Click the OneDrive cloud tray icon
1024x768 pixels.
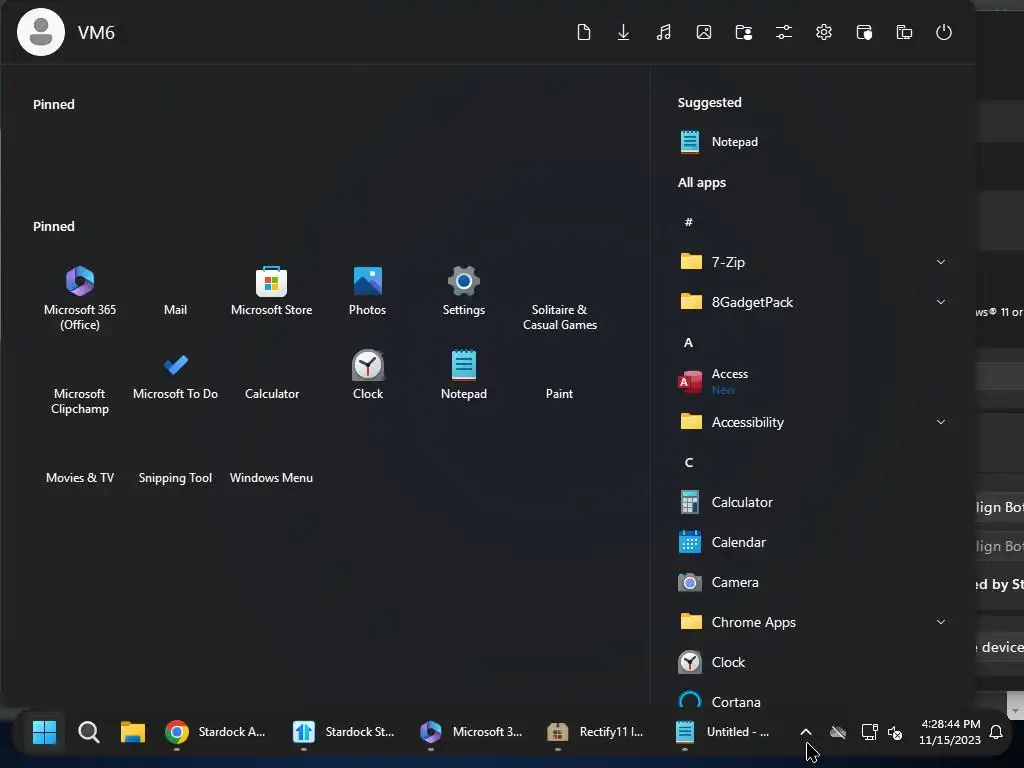click(x=838, y=732)
